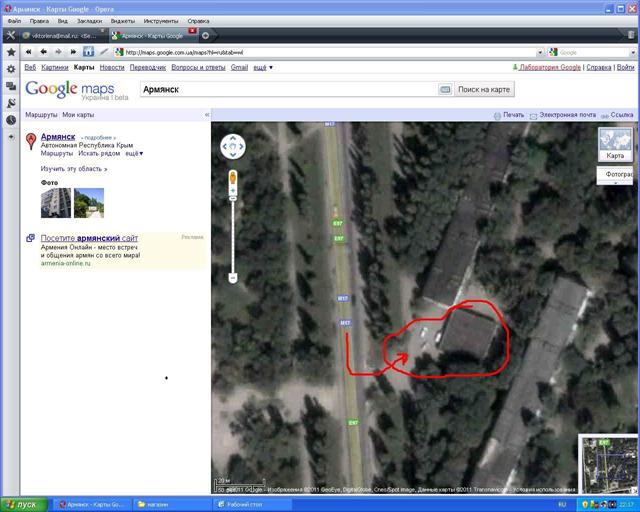Click the Поиск на карте button
640x512 pixels.
(484, 89)
